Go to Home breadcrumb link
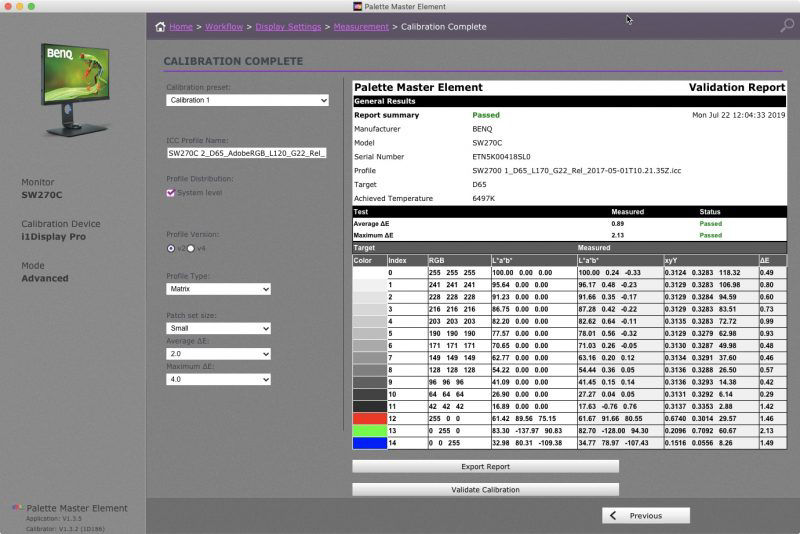The width and height of the screenshot is (800, 534). [x=181, y=27]
